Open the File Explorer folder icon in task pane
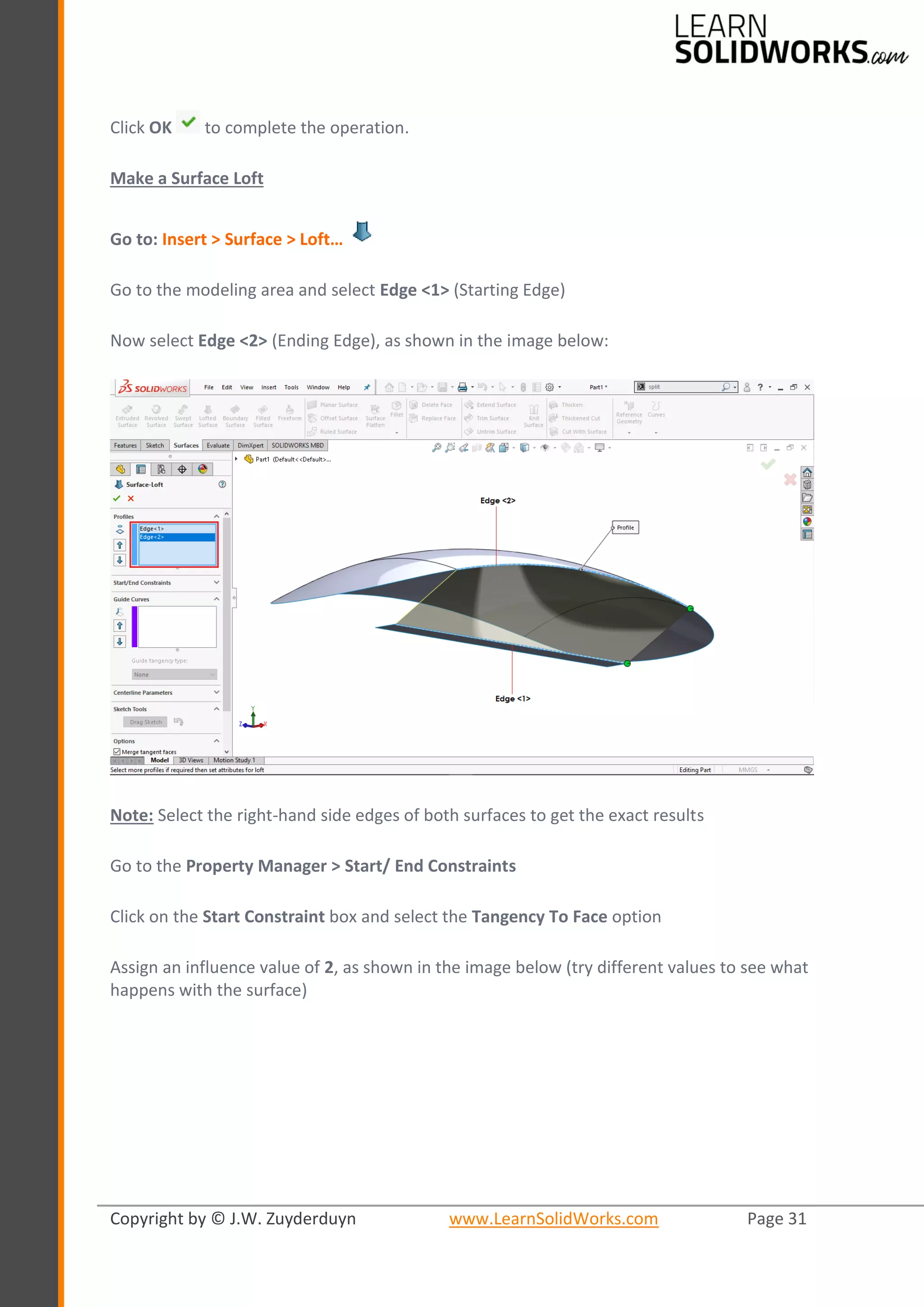 tap(807, 497)
